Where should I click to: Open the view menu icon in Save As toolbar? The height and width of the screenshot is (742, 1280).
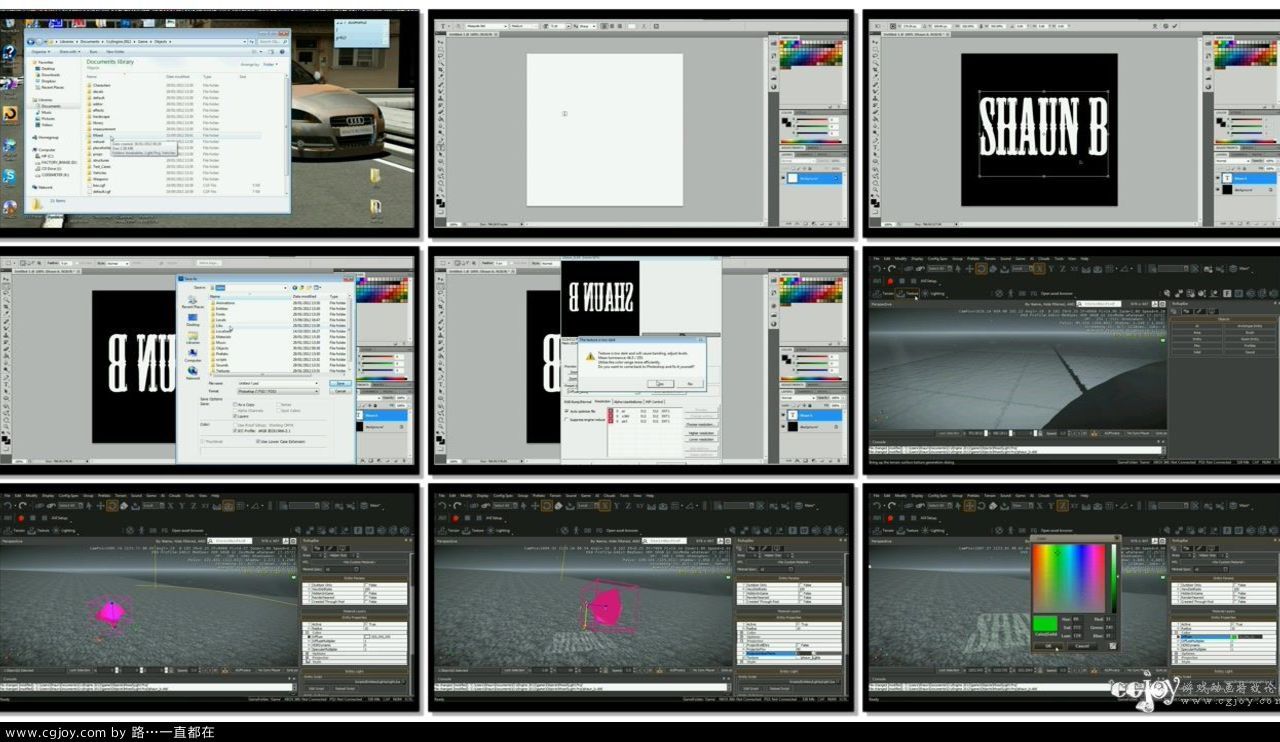click(x=317, y=288)
